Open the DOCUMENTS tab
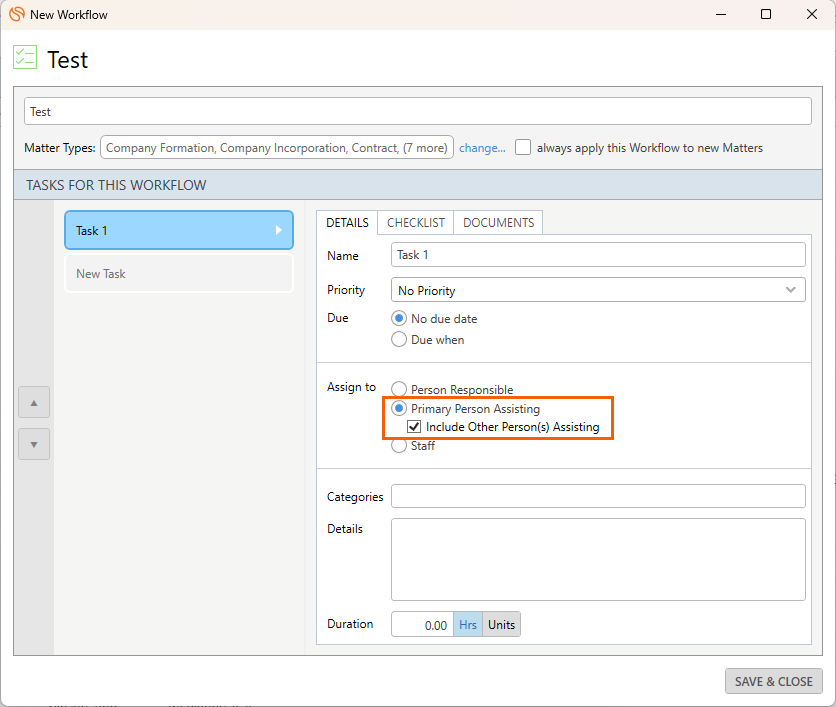 coord(498,223)
